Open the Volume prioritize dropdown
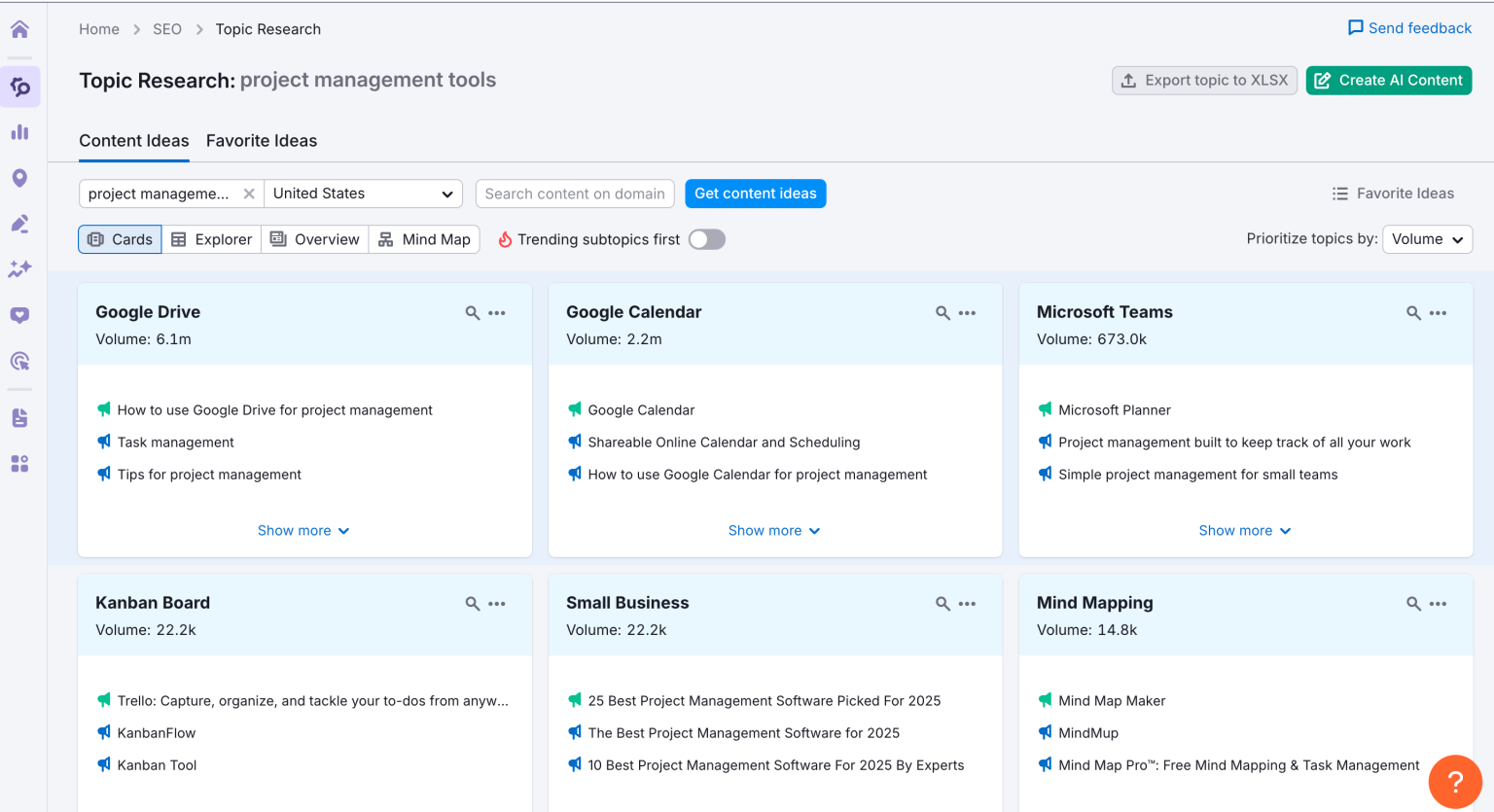Viewport: 1494px width, 812px height. [x=1427, y=239]
